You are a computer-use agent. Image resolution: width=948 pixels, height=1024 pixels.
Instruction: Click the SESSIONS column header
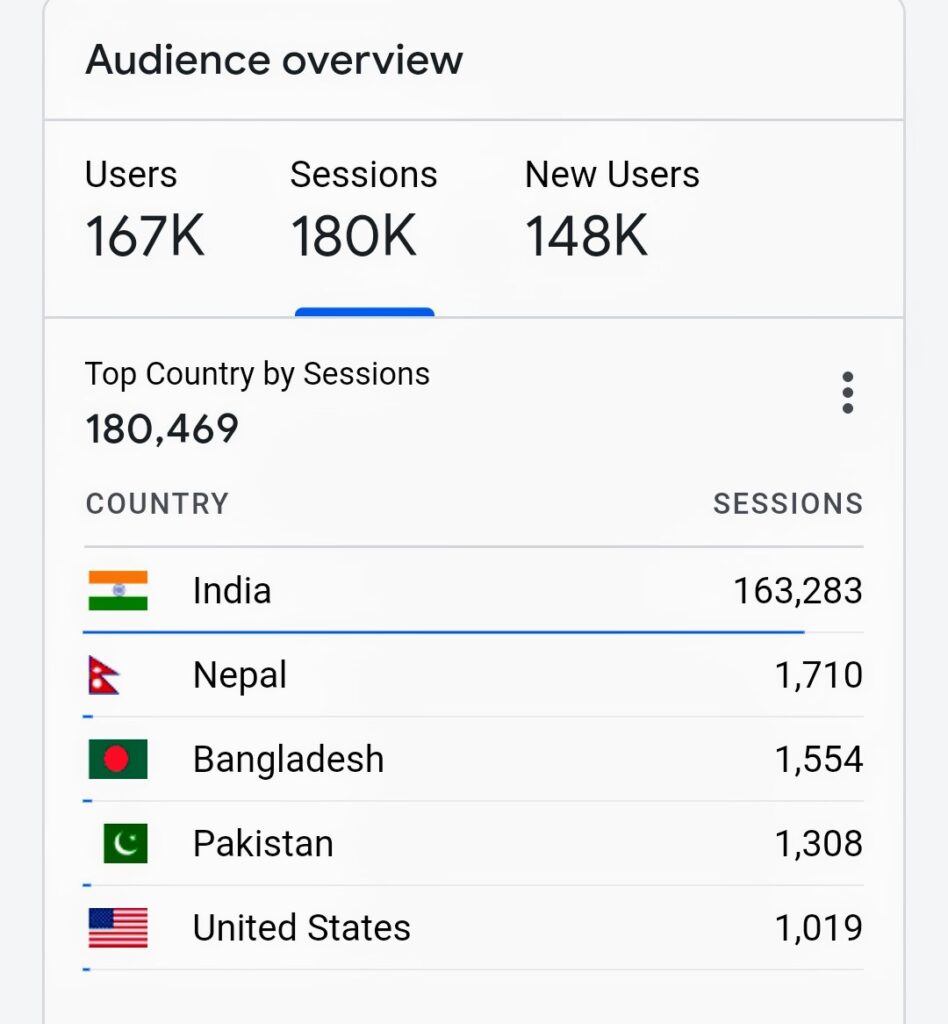[787, 503]
